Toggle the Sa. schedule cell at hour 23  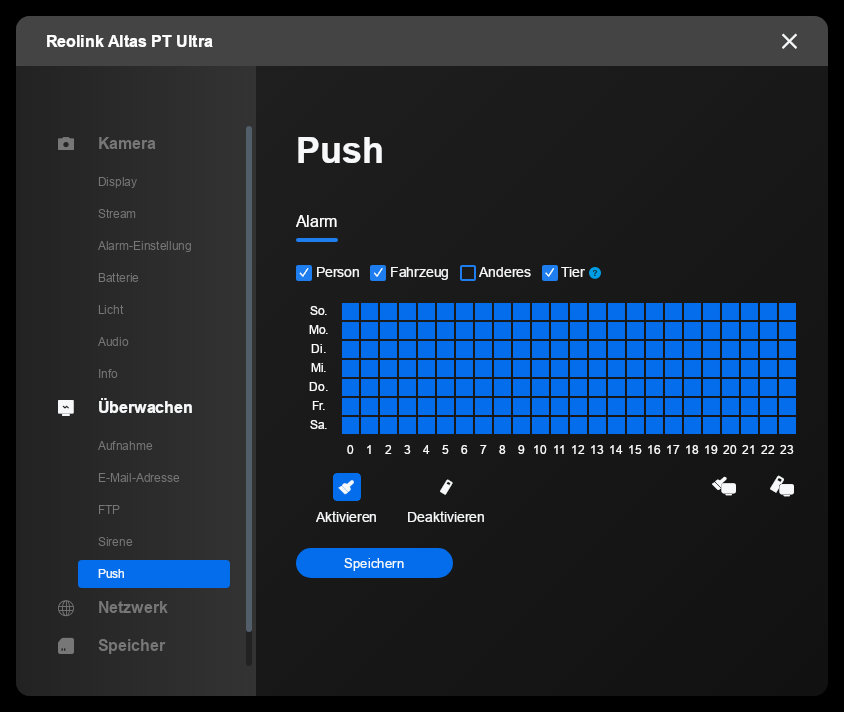(x=787, y=425)
